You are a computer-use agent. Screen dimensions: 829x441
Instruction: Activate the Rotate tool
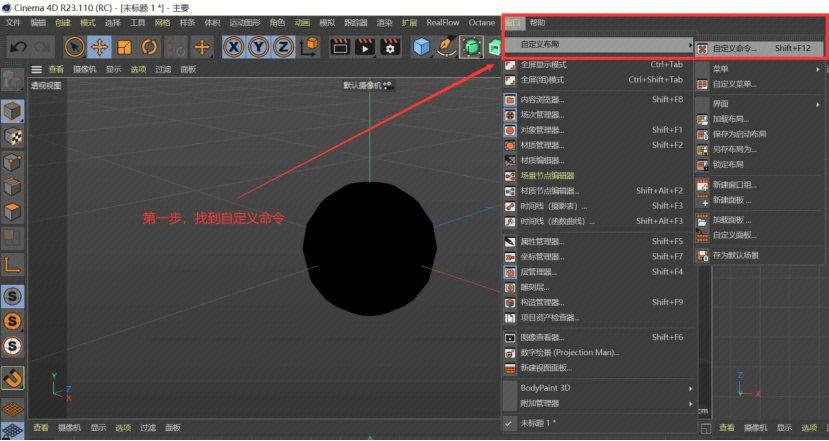150,48
